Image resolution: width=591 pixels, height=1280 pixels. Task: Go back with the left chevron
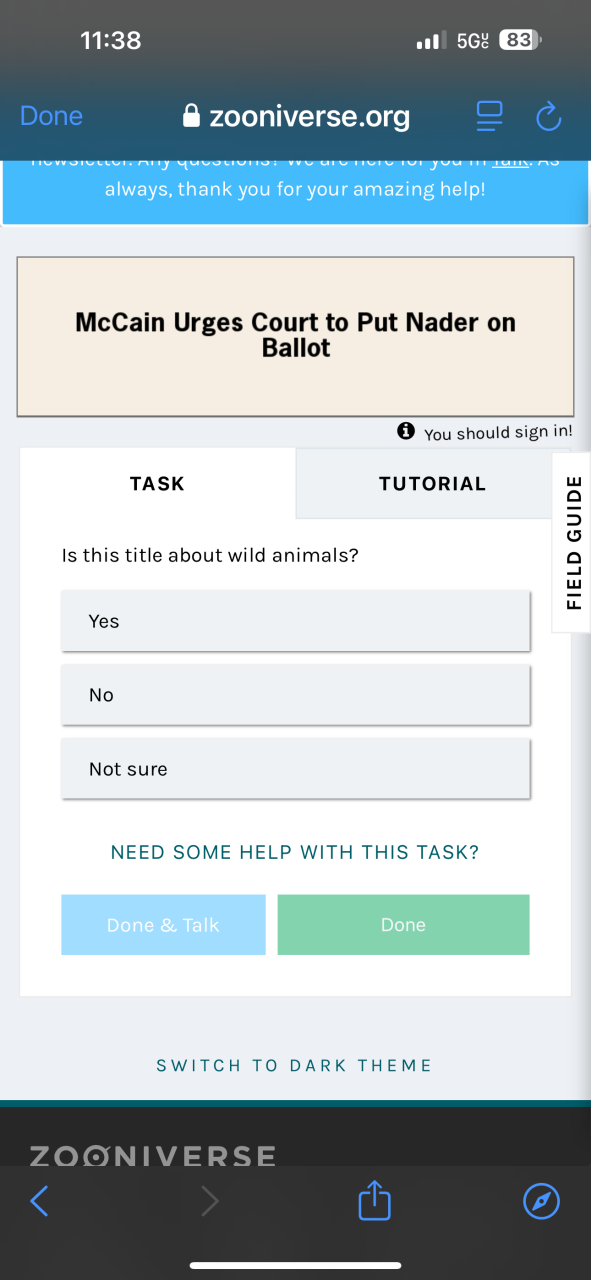click(39, 1201)
